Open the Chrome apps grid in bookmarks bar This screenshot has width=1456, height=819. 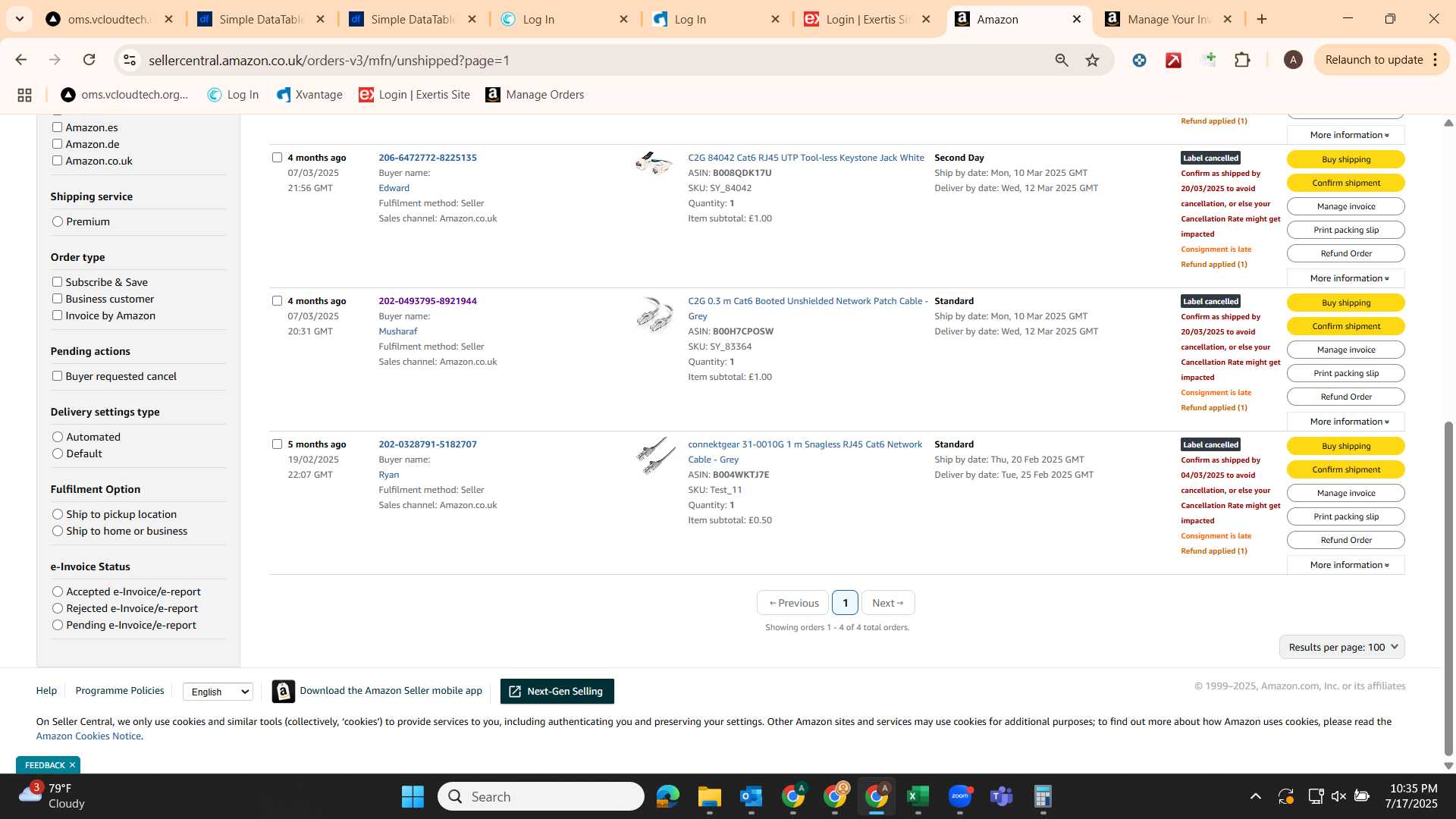pyautogui.click(x=24, y=95)
